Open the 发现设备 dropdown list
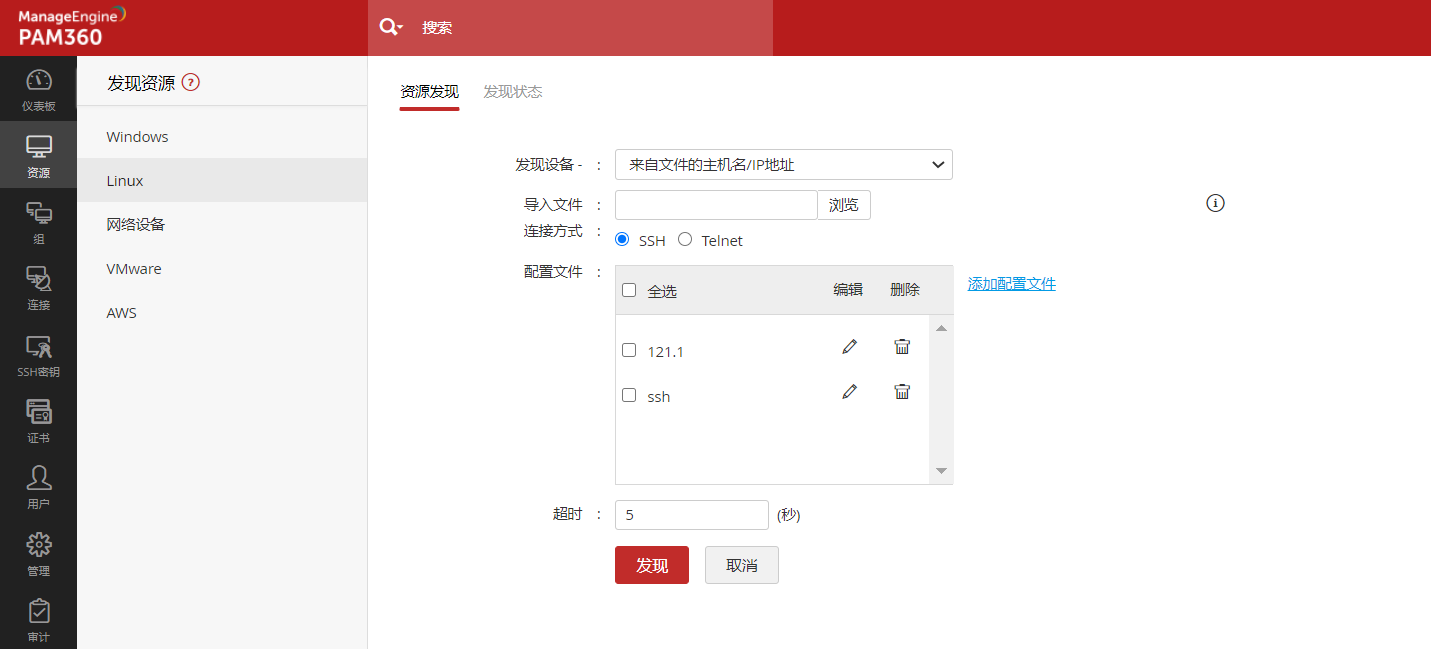The height and width of the screenshot is (649, 1431). coord(784,164)
